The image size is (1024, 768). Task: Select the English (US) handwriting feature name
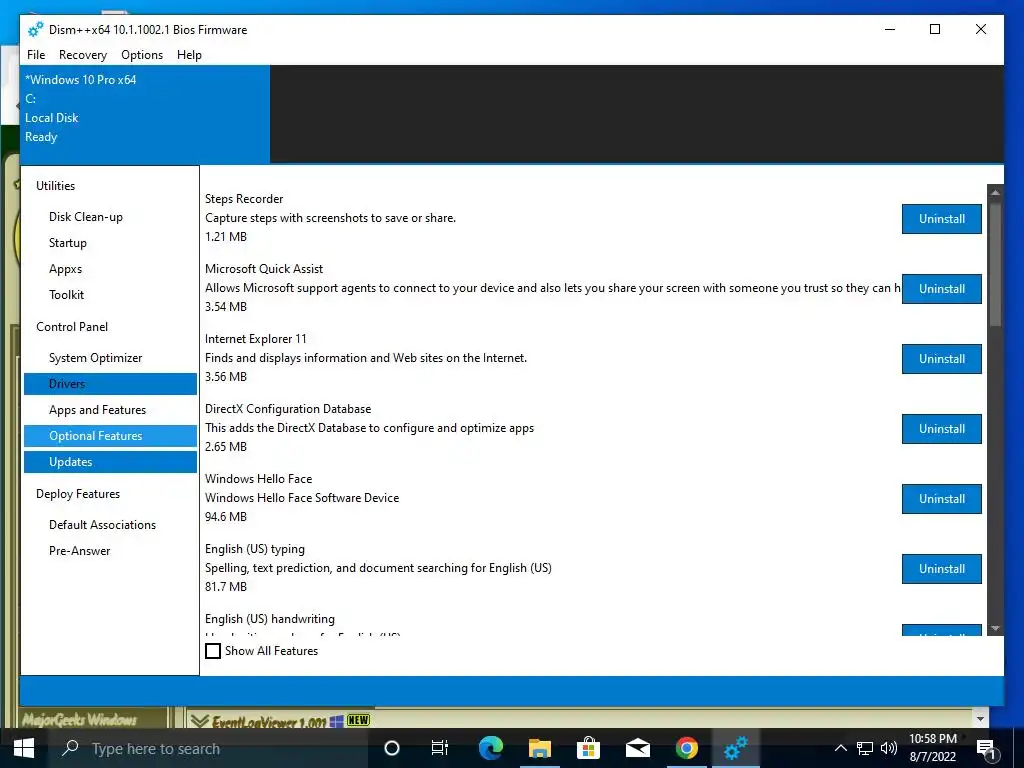tap(270, 619)
